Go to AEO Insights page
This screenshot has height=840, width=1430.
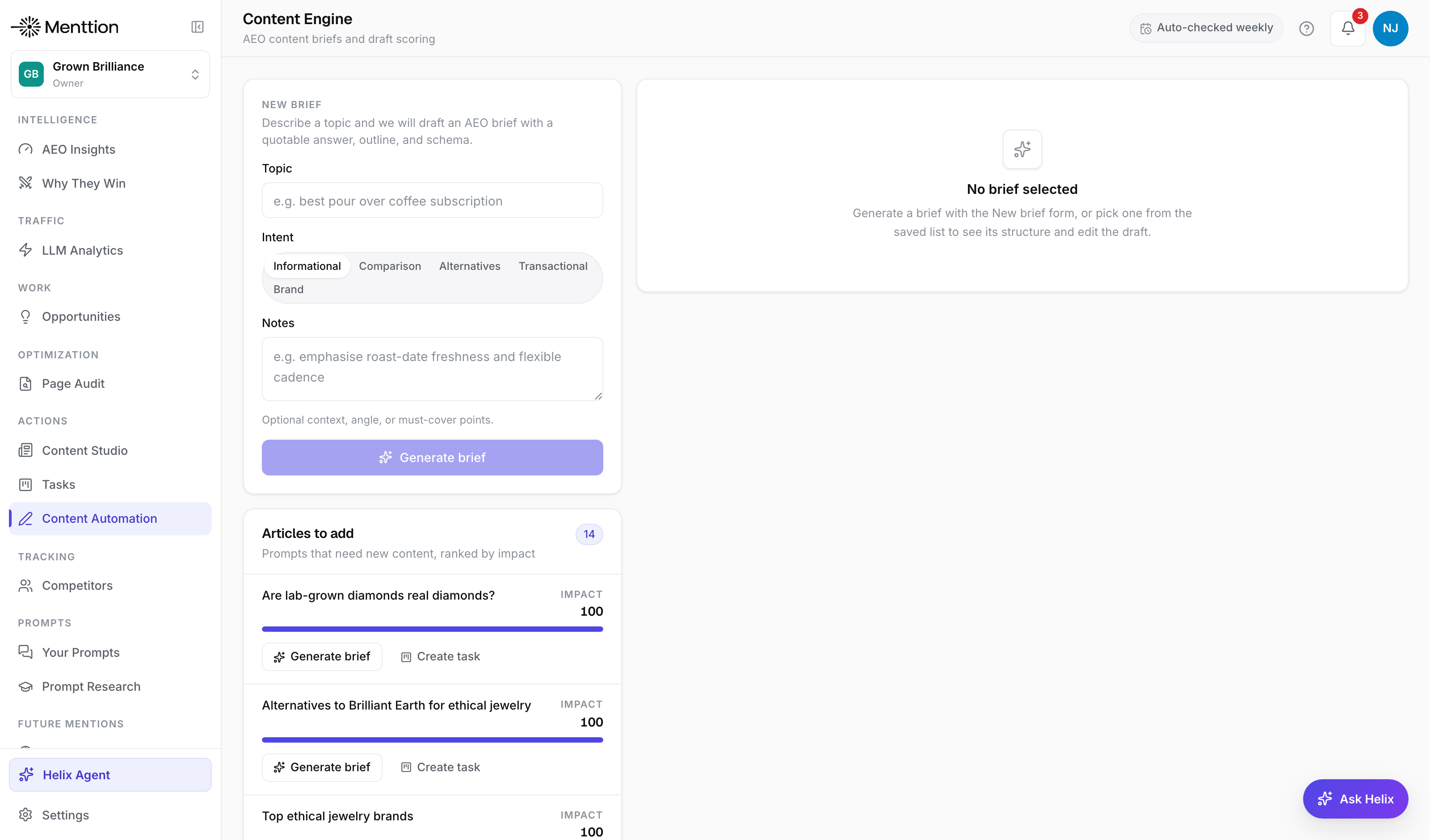[x=110, y=149]
